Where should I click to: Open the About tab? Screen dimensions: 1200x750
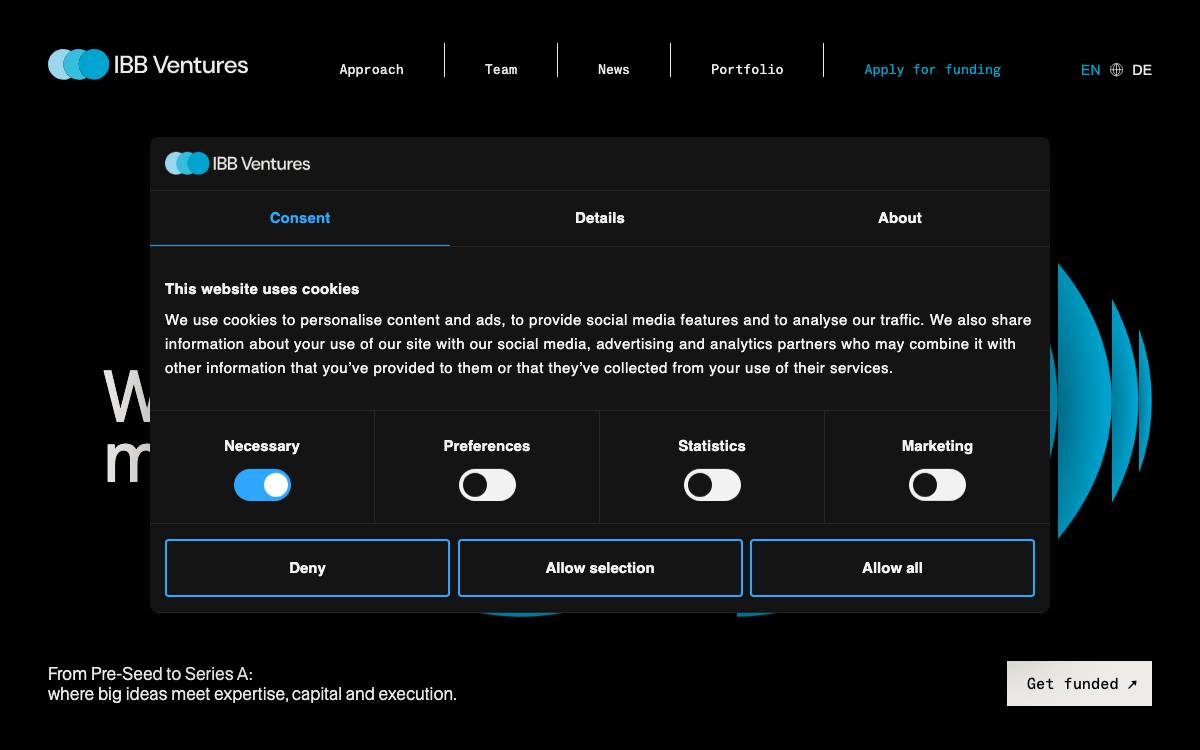tap(900, 218)
